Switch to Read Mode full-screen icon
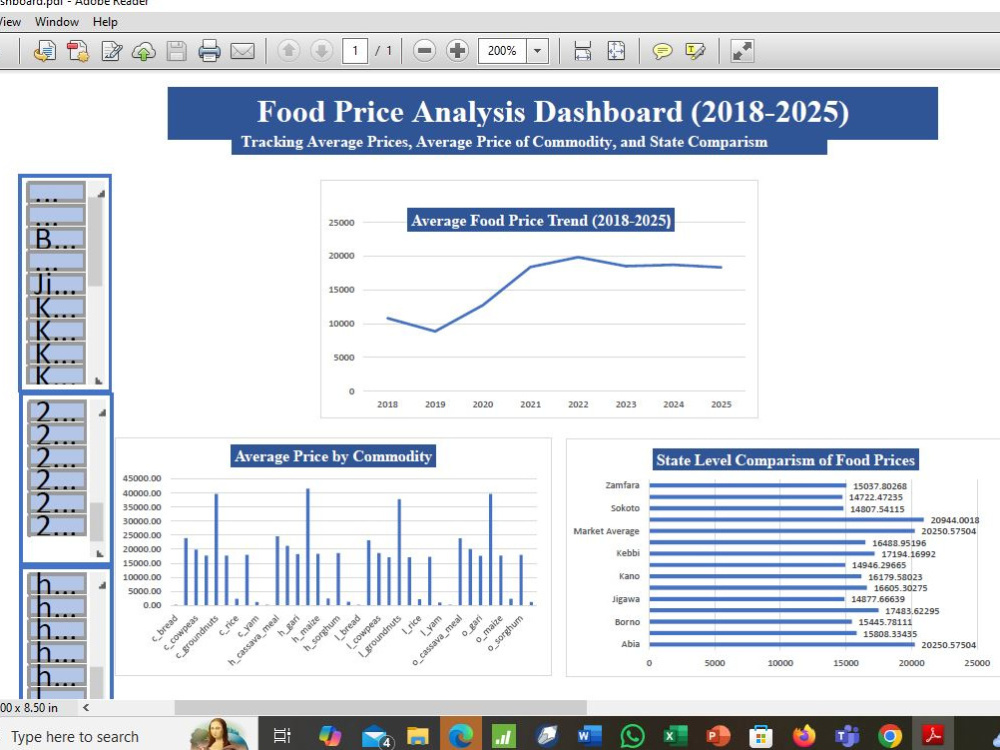The width and height of the screenshot is (1000, 750). (742, 50)
